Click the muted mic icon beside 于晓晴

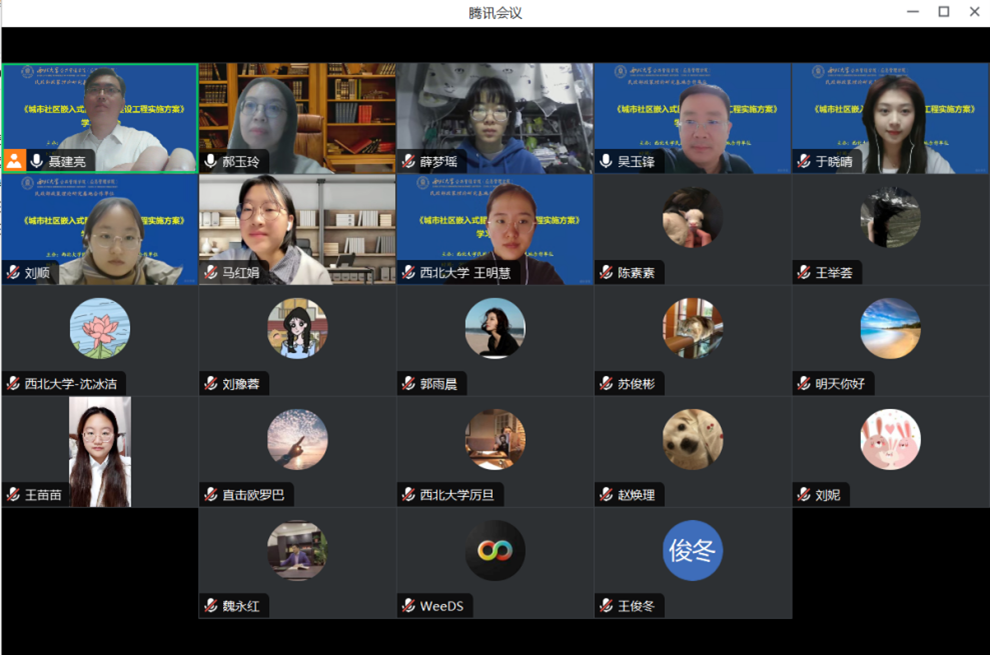804,161
